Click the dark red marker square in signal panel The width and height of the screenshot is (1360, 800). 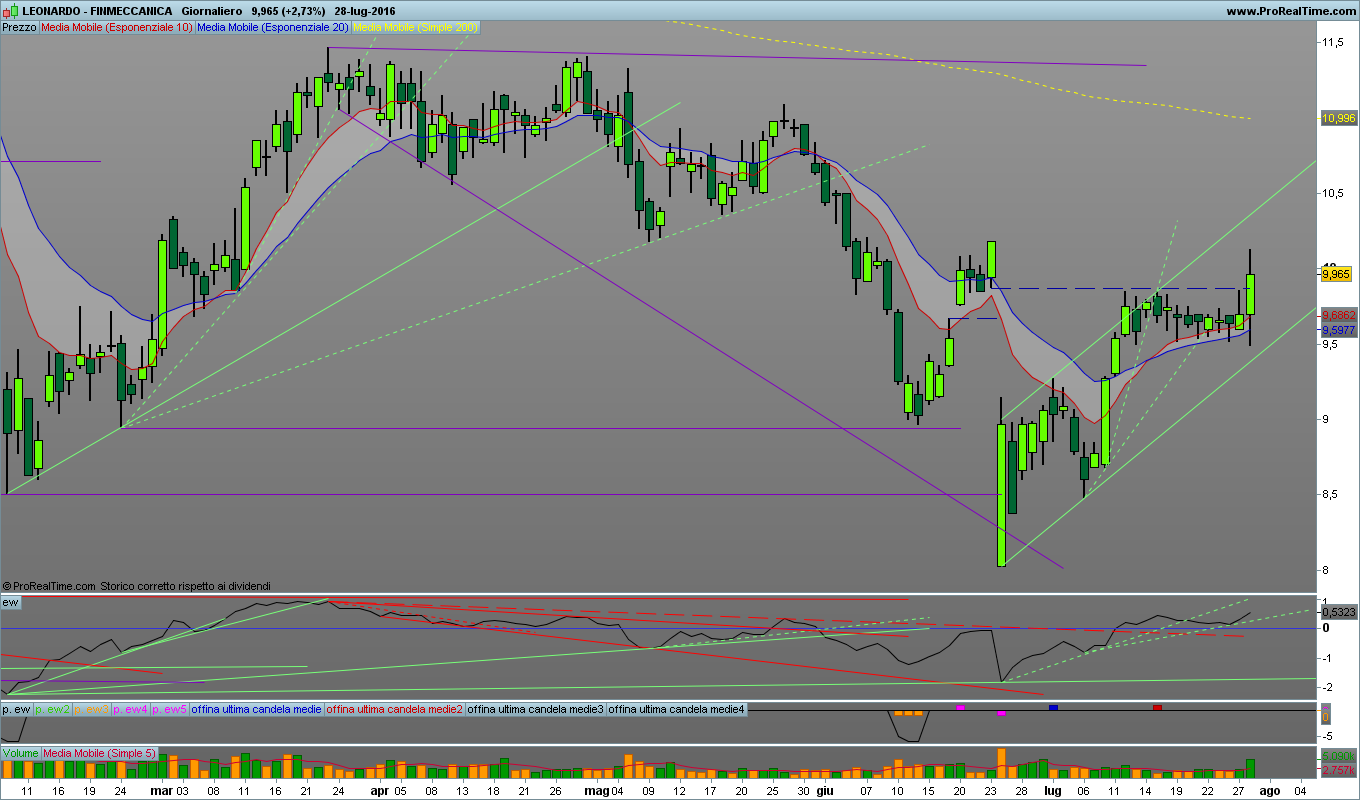tap(1157, 708)
